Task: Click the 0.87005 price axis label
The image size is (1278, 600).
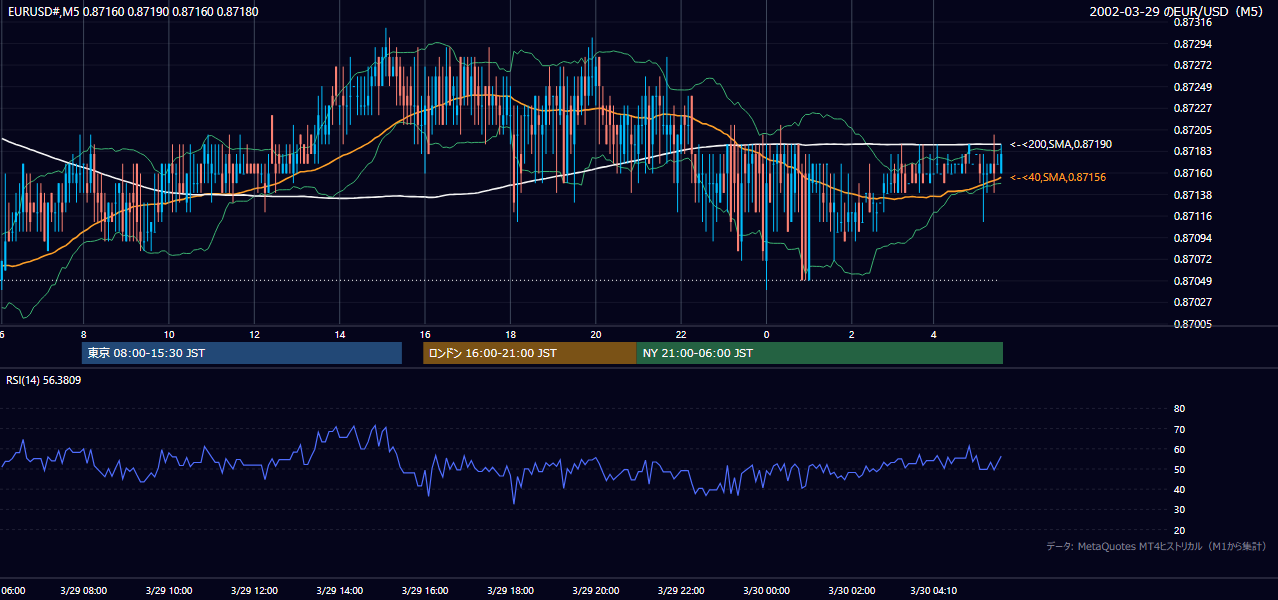Action: click(x=1192, y=324)
